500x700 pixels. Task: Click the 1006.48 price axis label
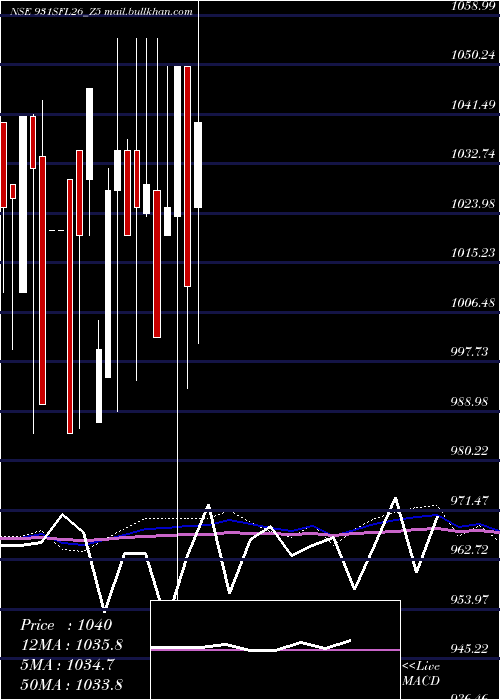[473, 303]
